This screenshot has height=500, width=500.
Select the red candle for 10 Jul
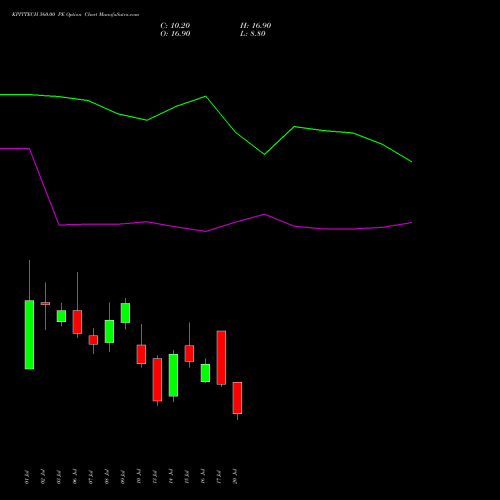[x=141, y=354]
